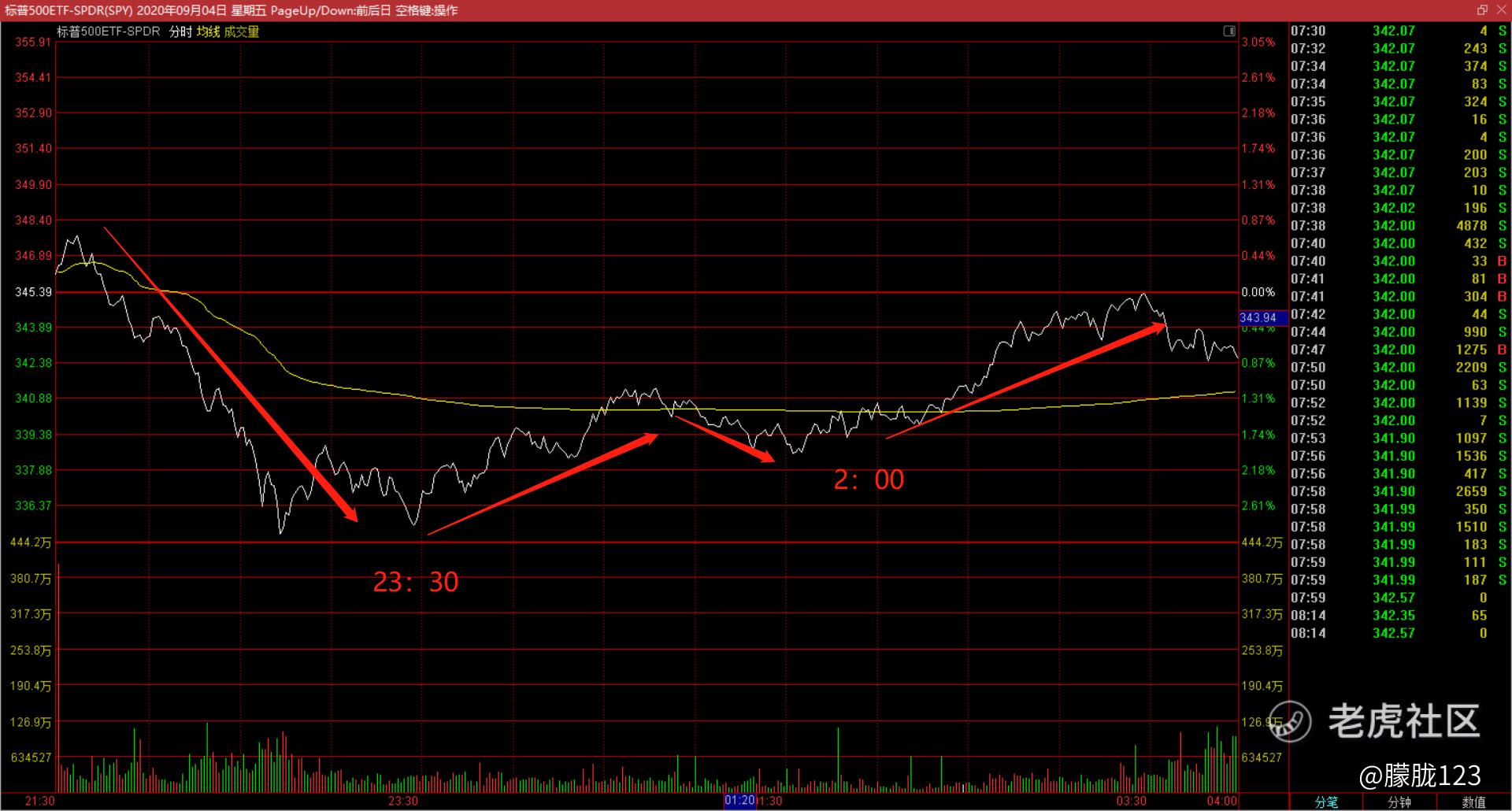Select the 07:37 tick with volume 203

(1399, 172)
